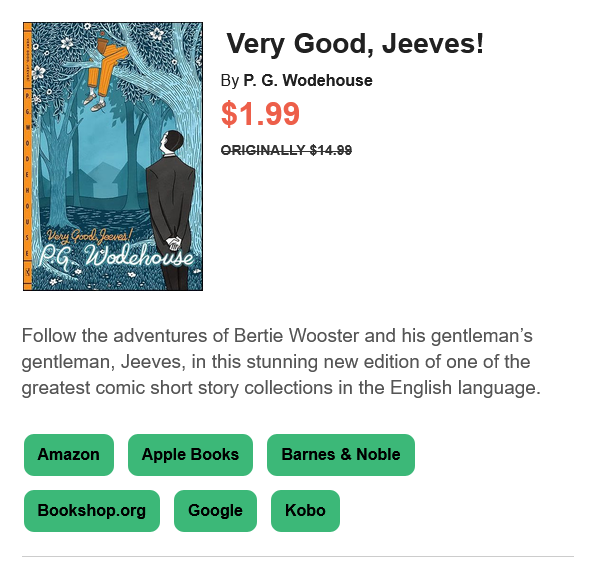Click the Very Good, Jeeves! heading

click(x=355, y=44)
